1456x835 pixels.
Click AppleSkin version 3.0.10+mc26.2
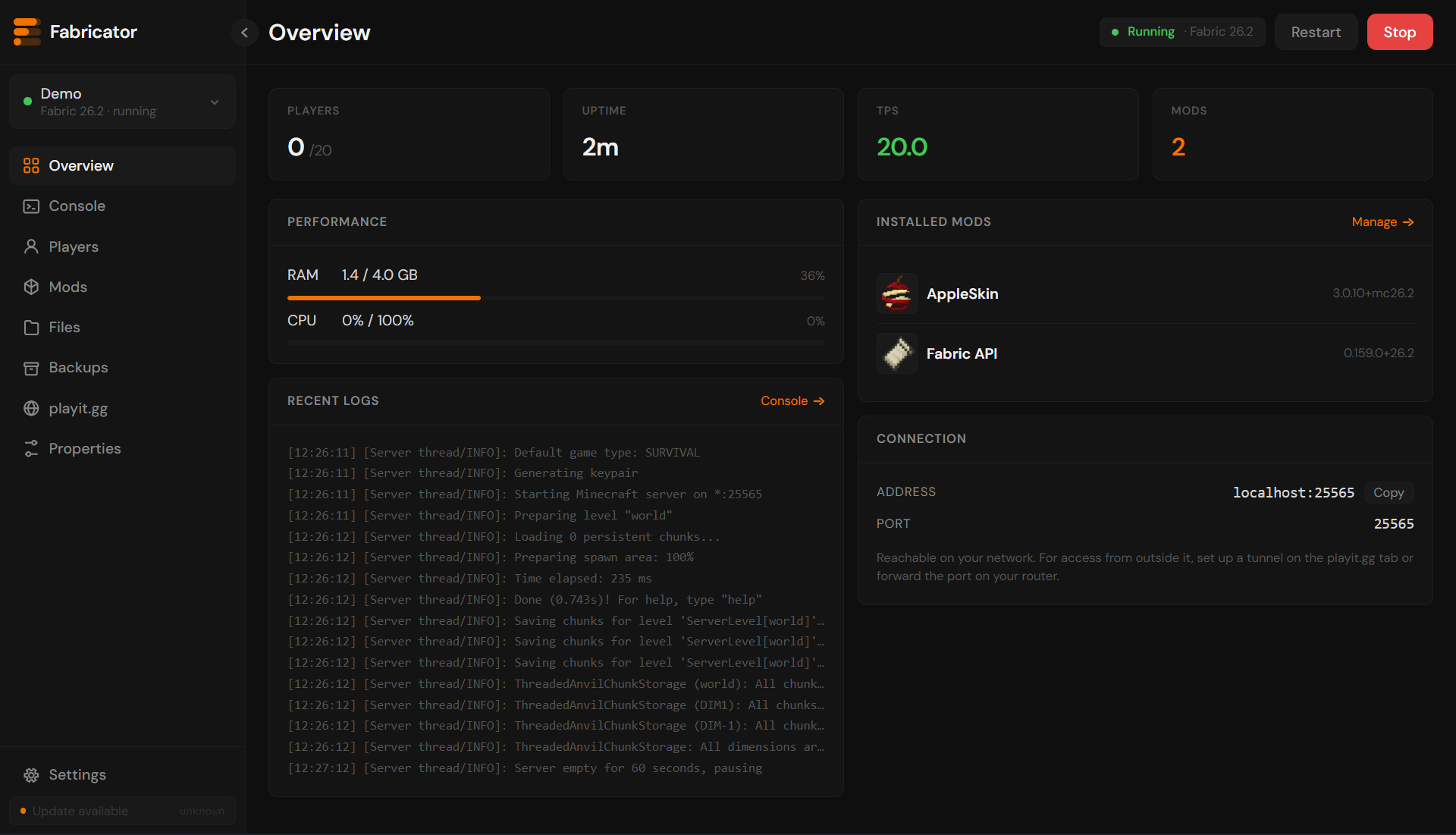[x=1373, y=293]
